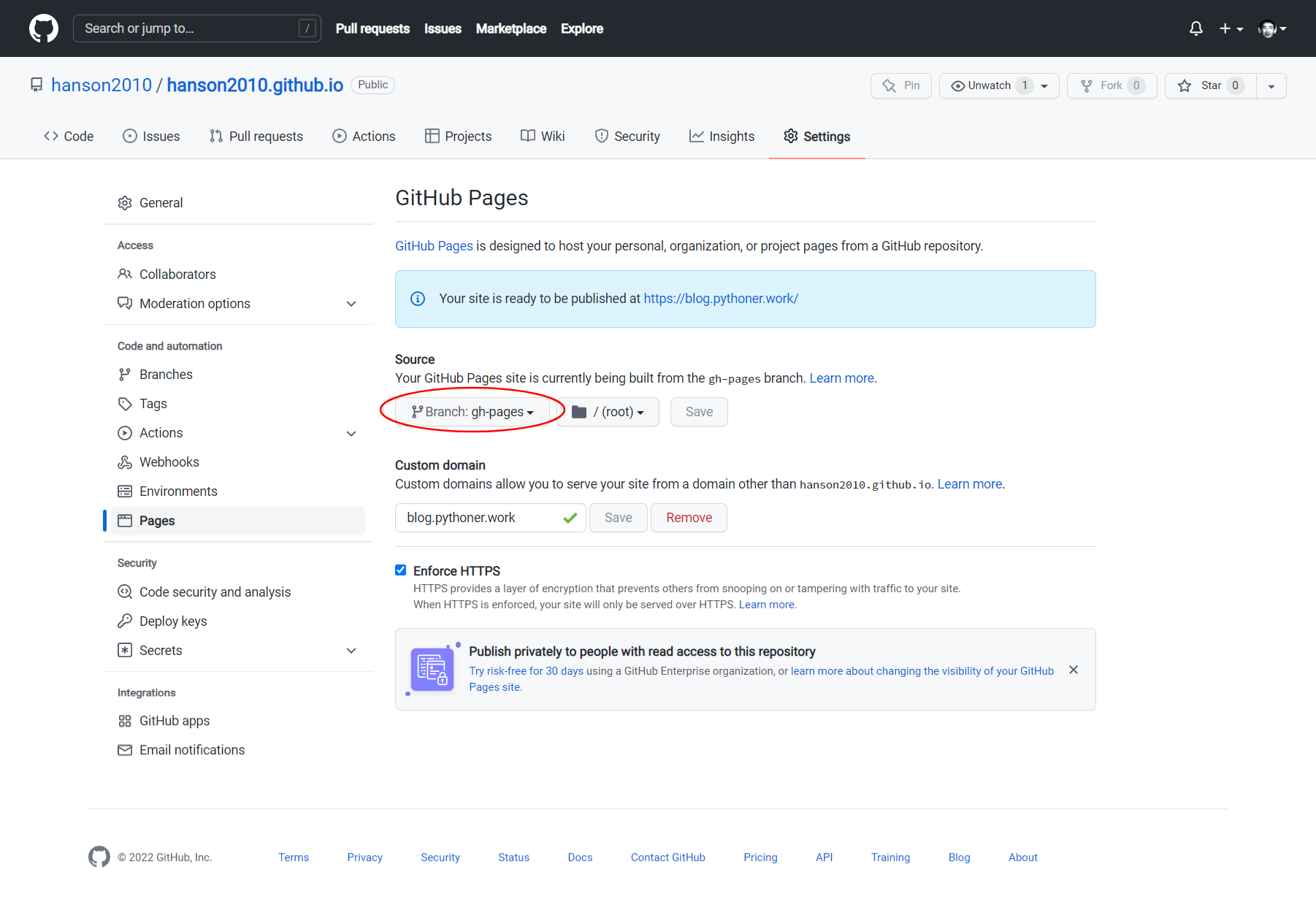Toggle the Enforce HTTPS checkbox
Viewport: 1316px width, 915px height.
[401, 570]
